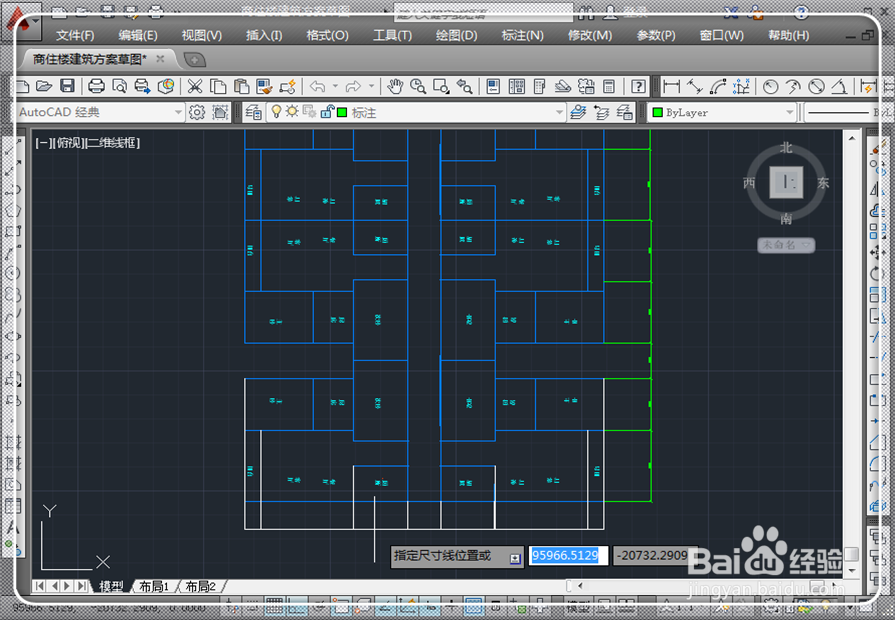Save the drawing with the floppy disk icon

point(67,87)
